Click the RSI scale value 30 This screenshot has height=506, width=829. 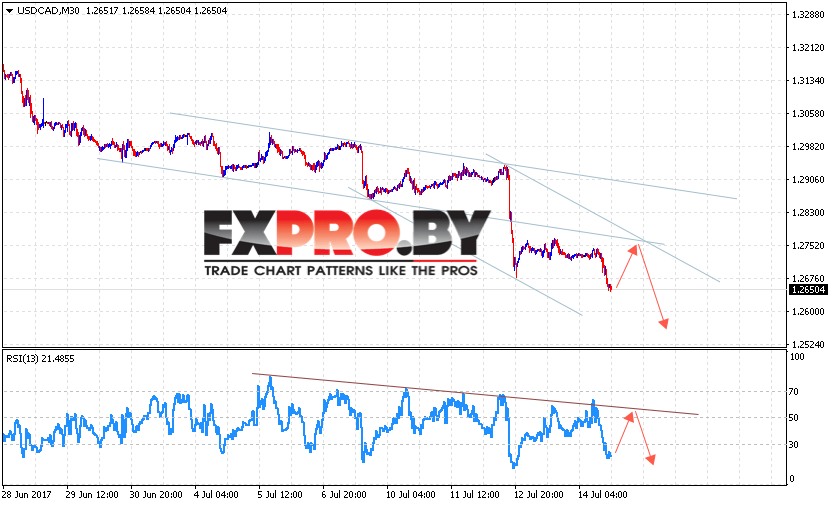(794, 445)
